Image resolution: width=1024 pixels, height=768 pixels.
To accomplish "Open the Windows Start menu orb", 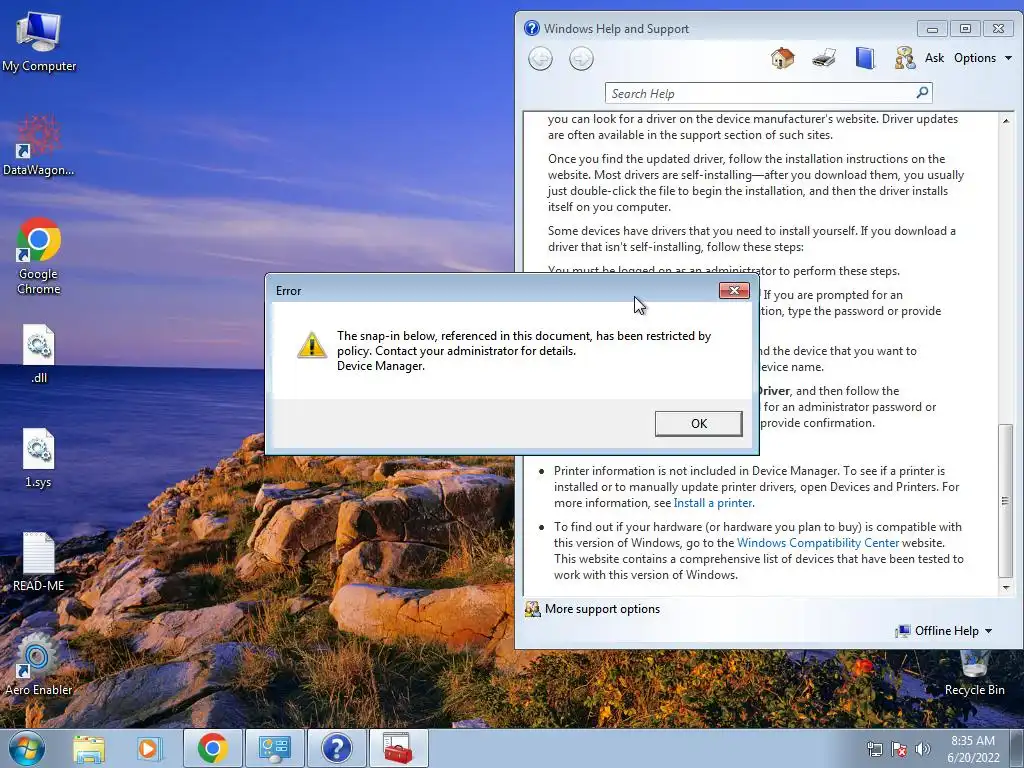I will pyautogui.click(x=26, y=748).
